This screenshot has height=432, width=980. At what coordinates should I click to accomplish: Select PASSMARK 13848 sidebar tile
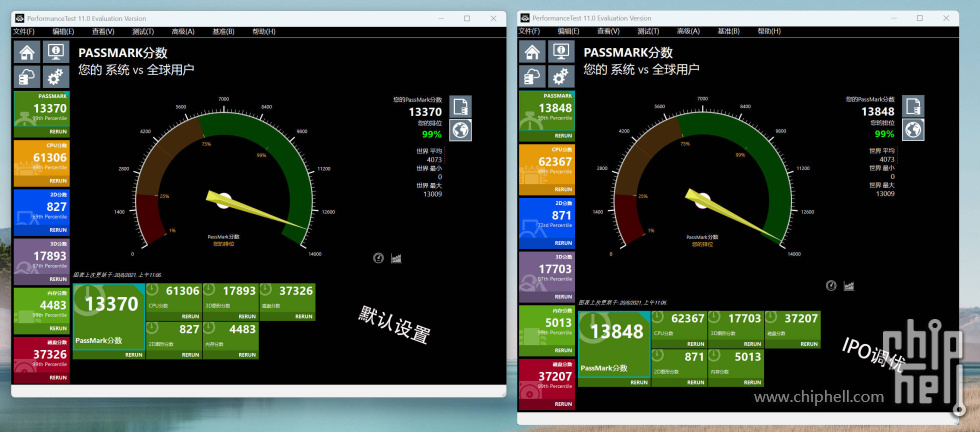pyautogui.click(x=547, y=117)
